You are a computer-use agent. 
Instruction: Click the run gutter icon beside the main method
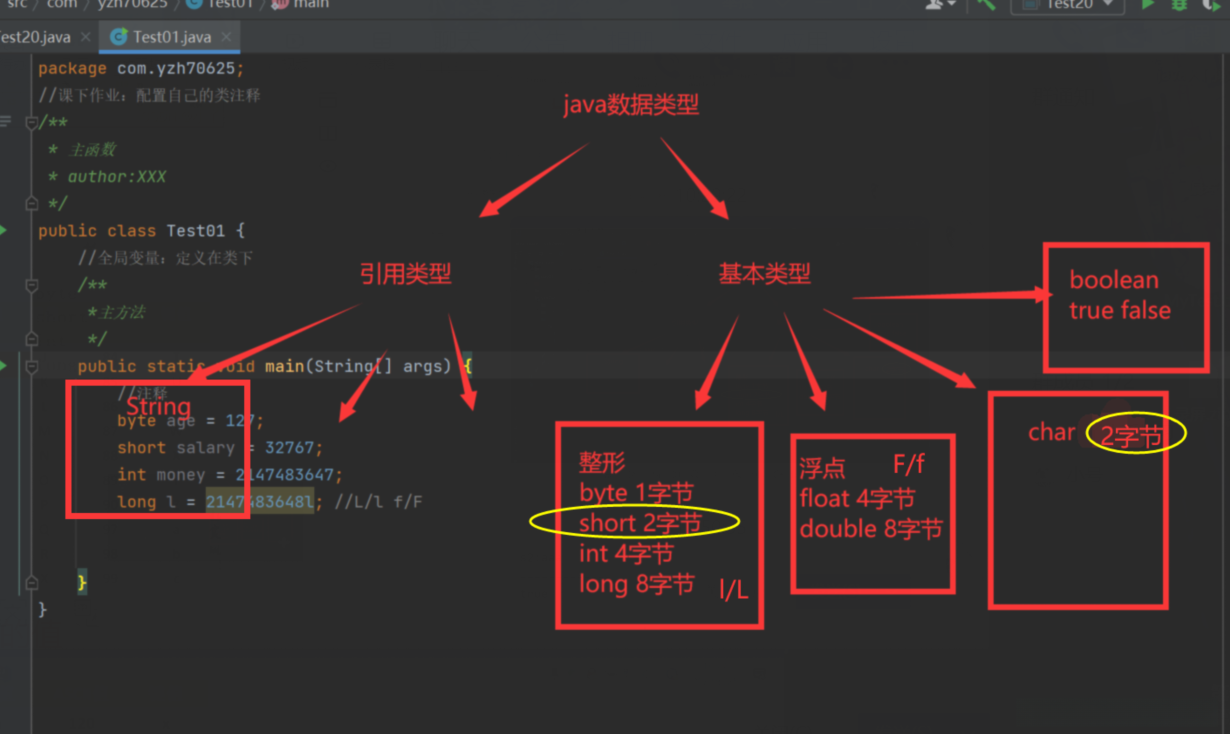point(5,367)
